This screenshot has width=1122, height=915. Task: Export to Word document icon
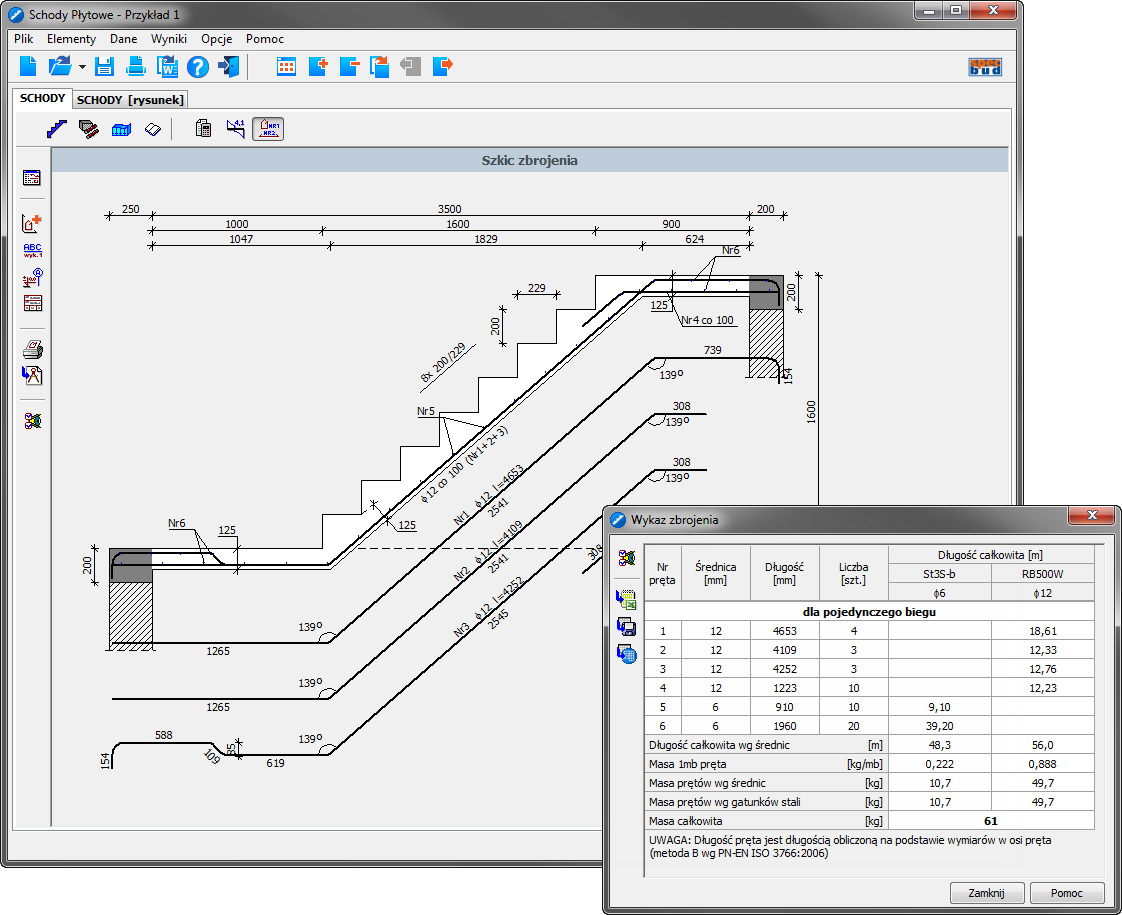click(167, 67)
